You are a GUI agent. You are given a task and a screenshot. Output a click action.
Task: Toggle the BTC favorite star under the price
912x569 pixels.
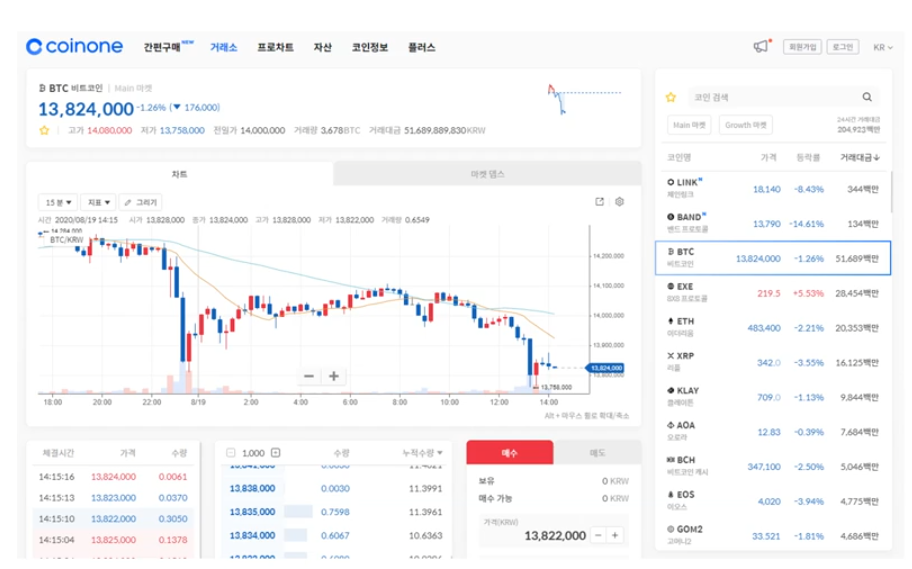pyautogui.click(x=44, y=130)
